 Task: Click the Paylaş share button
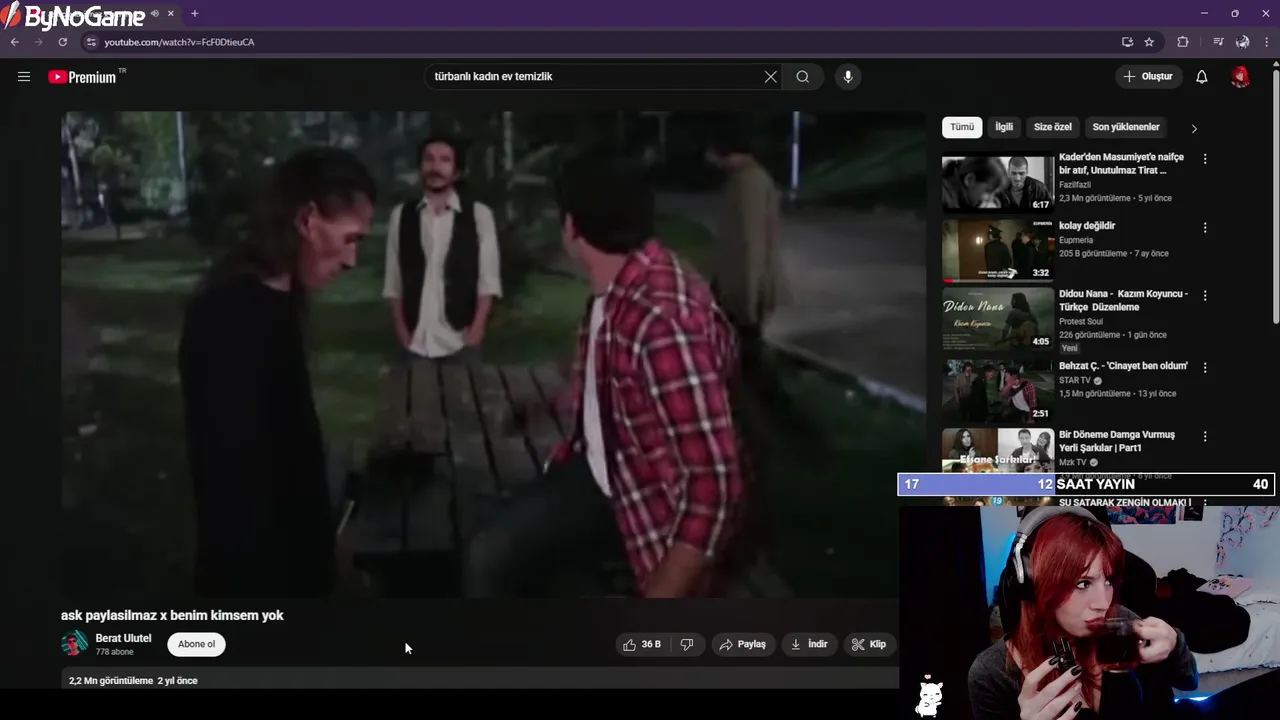(x=742, y=645)
